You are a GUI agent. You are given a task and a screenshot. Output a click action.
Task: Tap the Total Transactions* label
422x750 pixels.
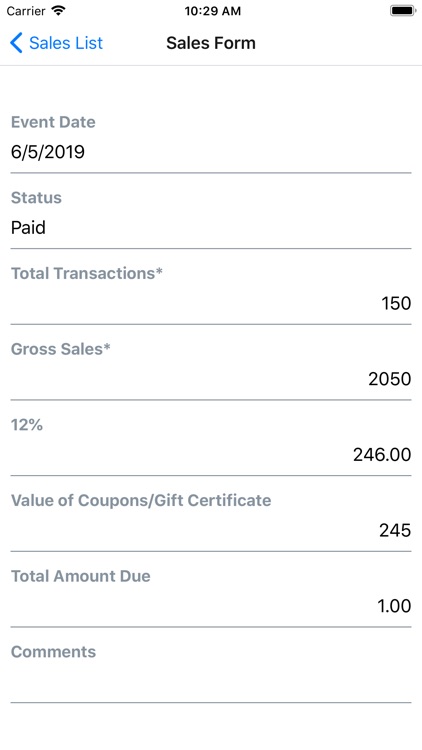(x=87, y=273)
